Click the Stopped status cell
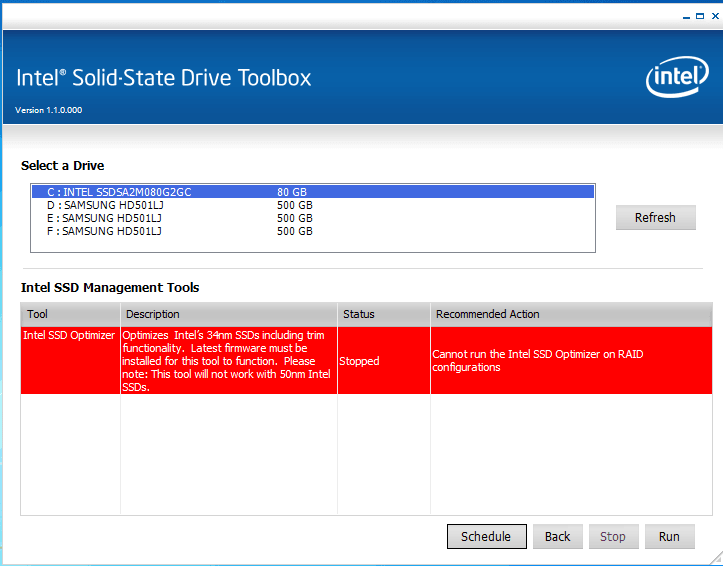 click(x=384, y=360)
